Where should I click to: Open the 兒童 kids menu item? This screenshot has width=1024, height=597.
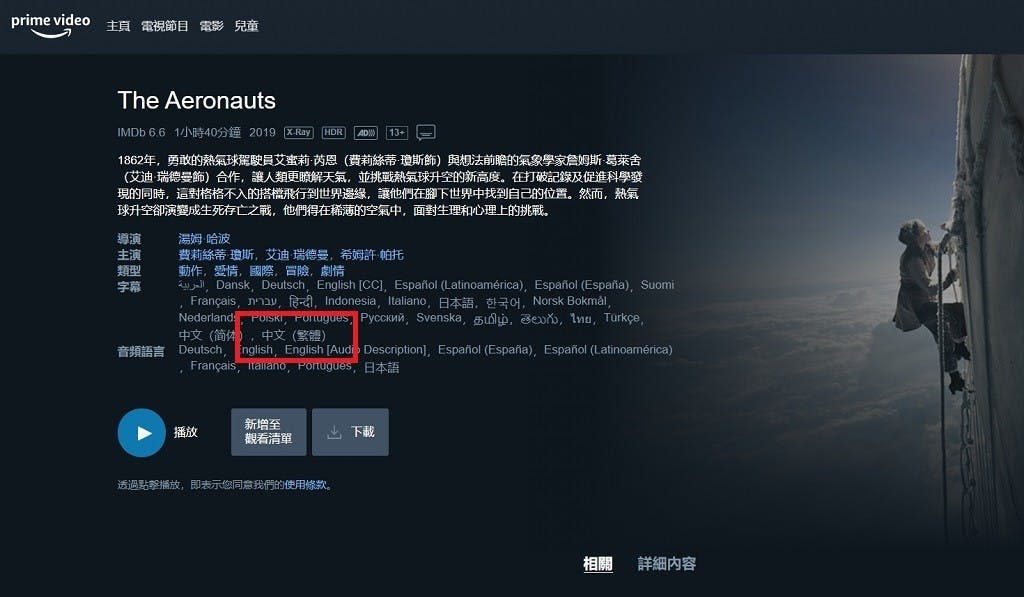(x=246, y=26)
